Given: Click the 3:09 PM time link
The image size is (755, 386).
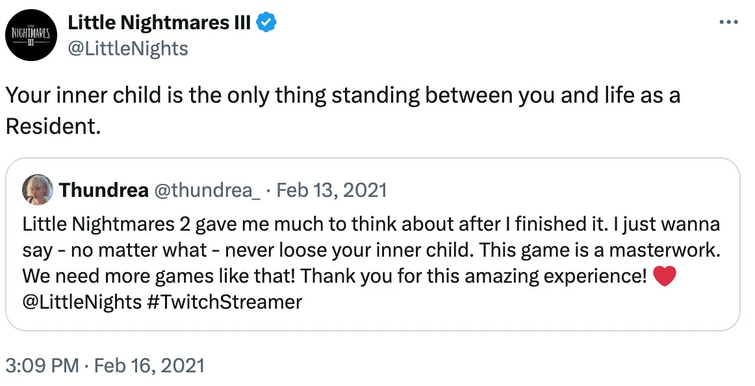Looking at the screenshot, I should point(42,366).
